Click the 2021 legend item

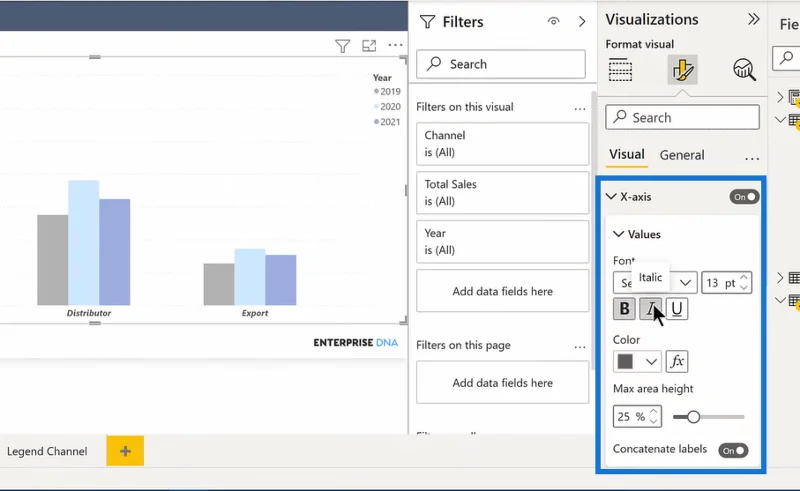pyautogui.click(x=387, y=122)
